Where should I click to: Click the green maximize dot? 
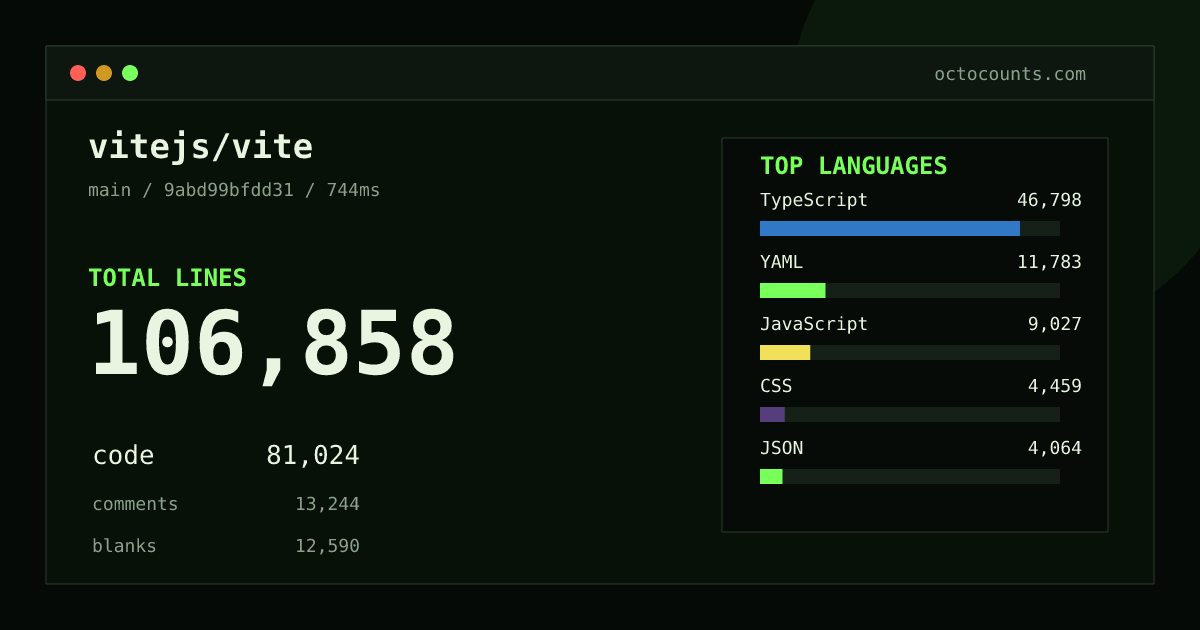(130, 73)
